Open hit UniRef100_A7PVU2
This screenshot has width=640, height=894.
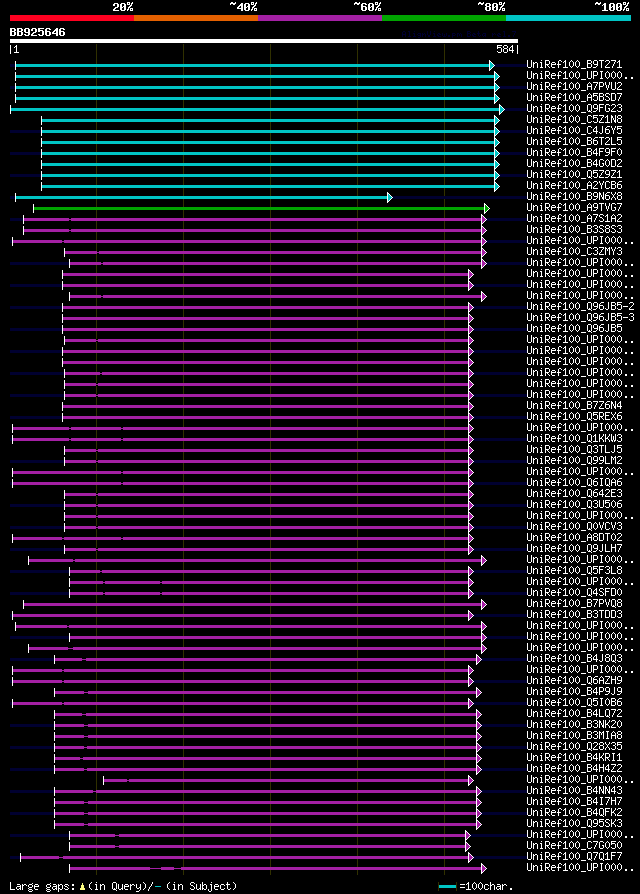click(574, 87)
